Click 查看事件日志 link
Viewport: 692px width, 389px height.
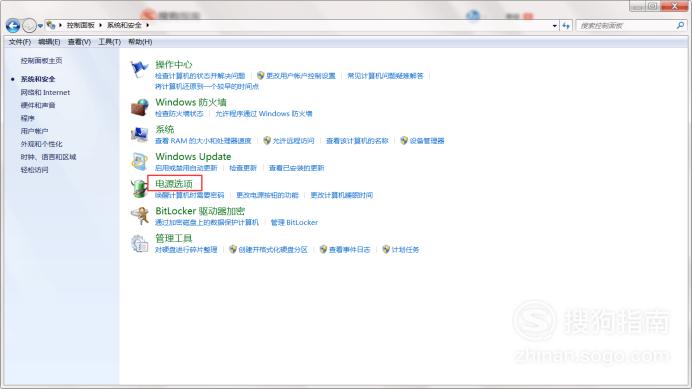[x=350, y=250]
